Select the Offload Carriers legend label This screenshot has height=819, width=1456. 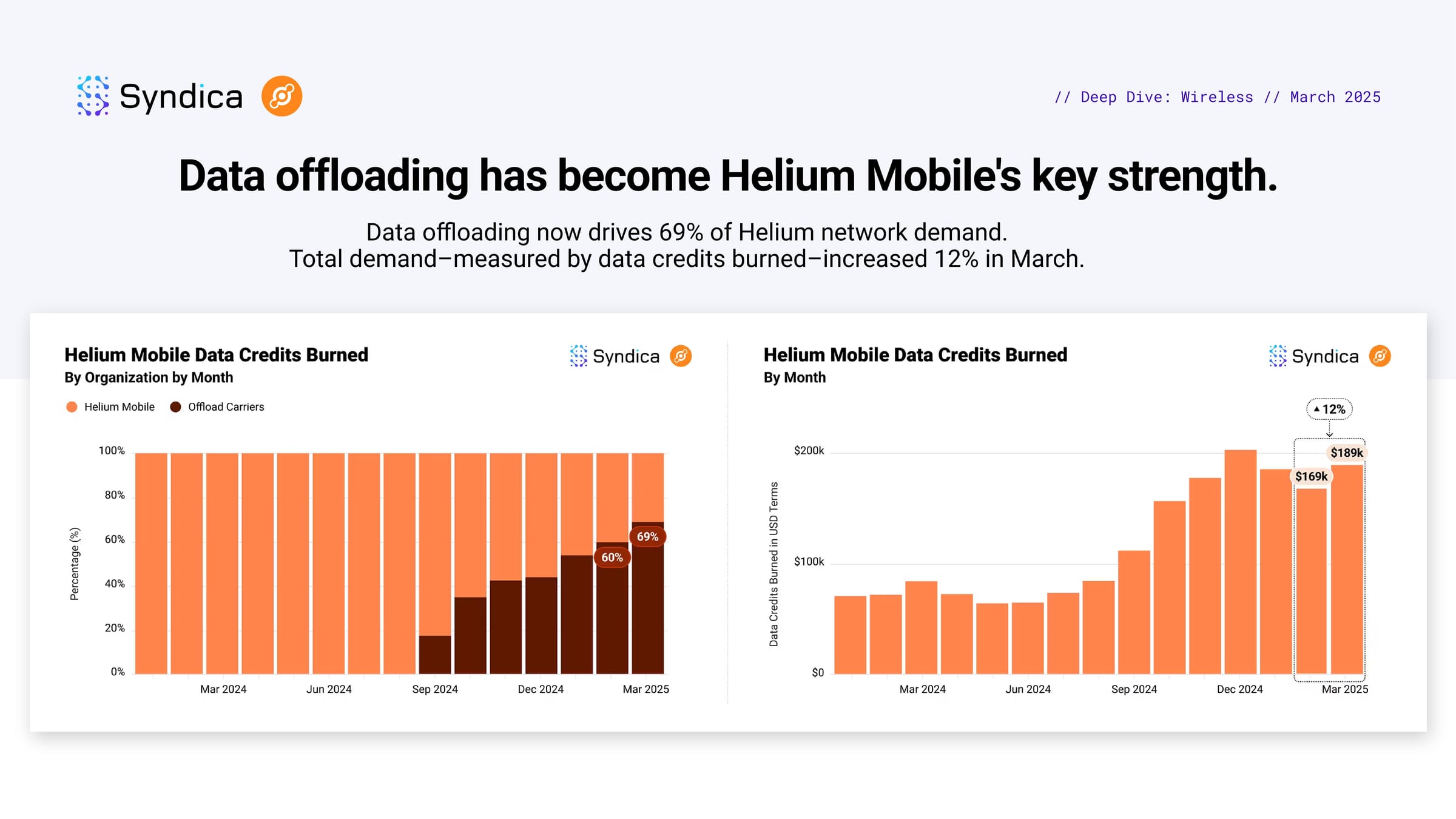pyautogui.click(x=226, y=407)
